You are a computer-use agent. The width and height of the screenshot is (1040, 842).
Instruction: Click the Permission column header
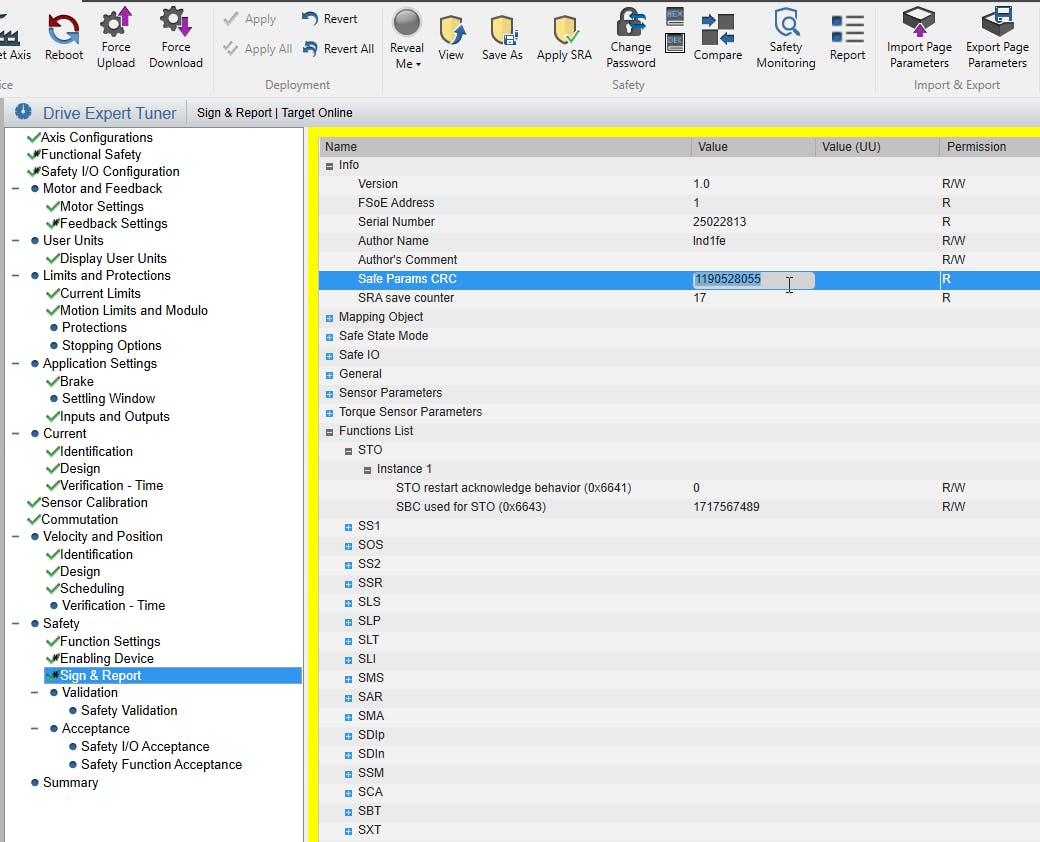pos(976,147)
